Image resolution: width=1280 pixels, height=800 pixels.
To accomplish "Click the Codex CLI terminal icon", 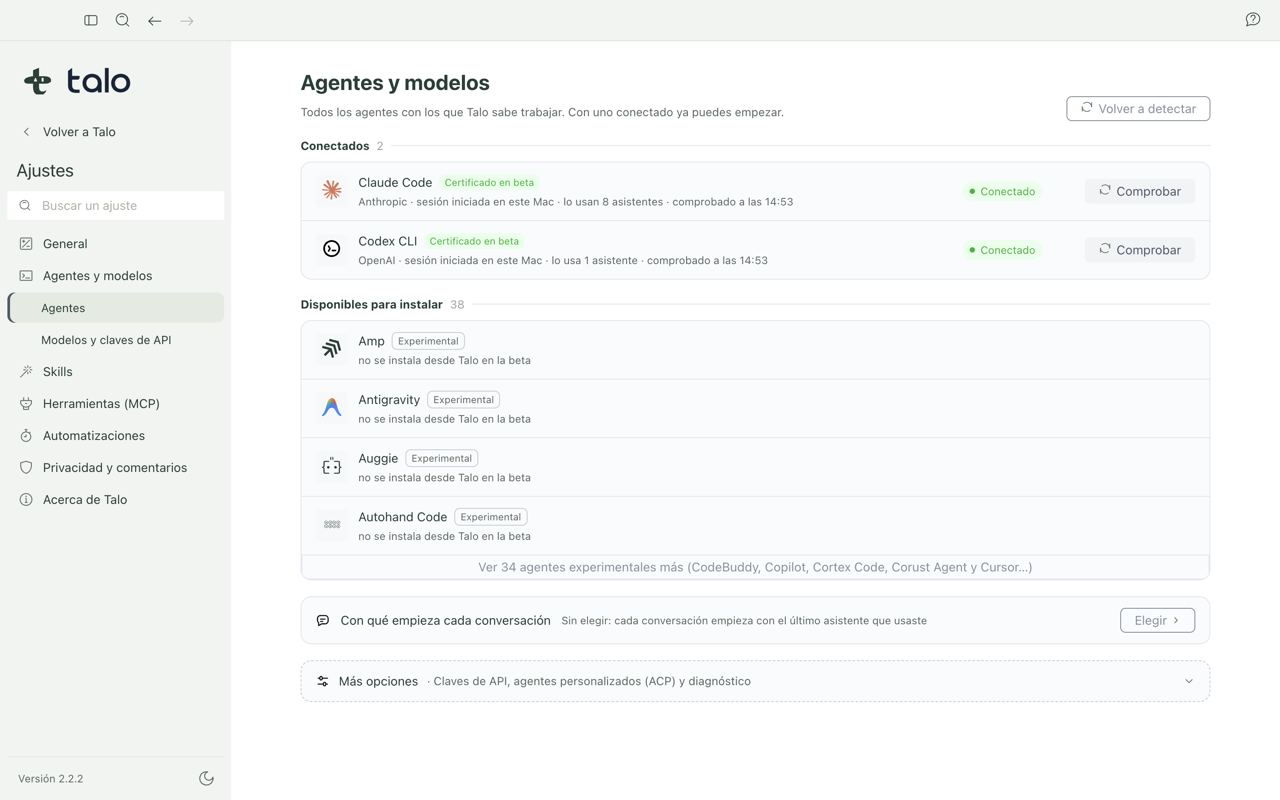I will (x=332, y=249).
